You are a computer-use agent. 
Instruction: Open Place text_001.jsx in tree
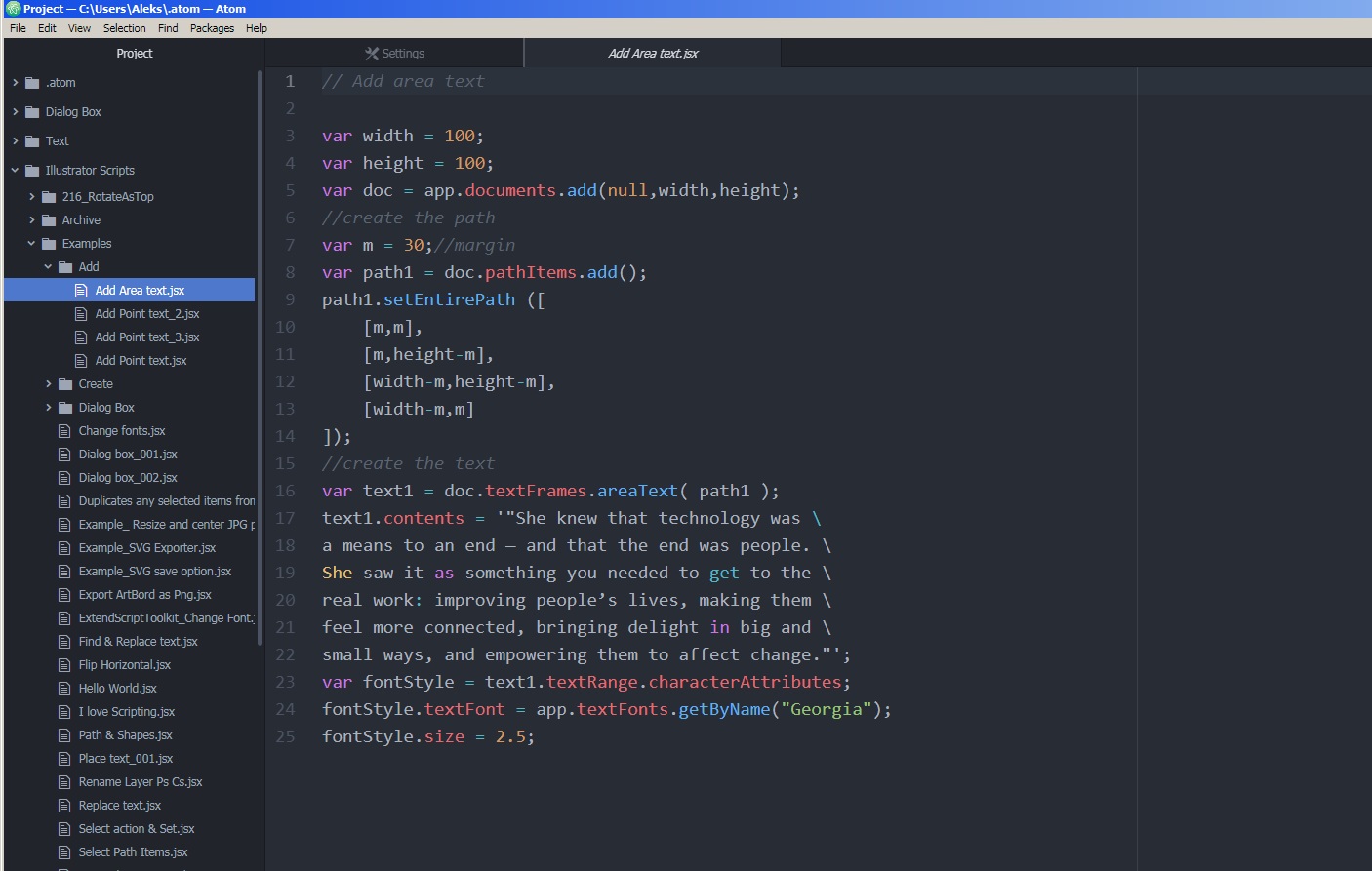coord(126,759)
